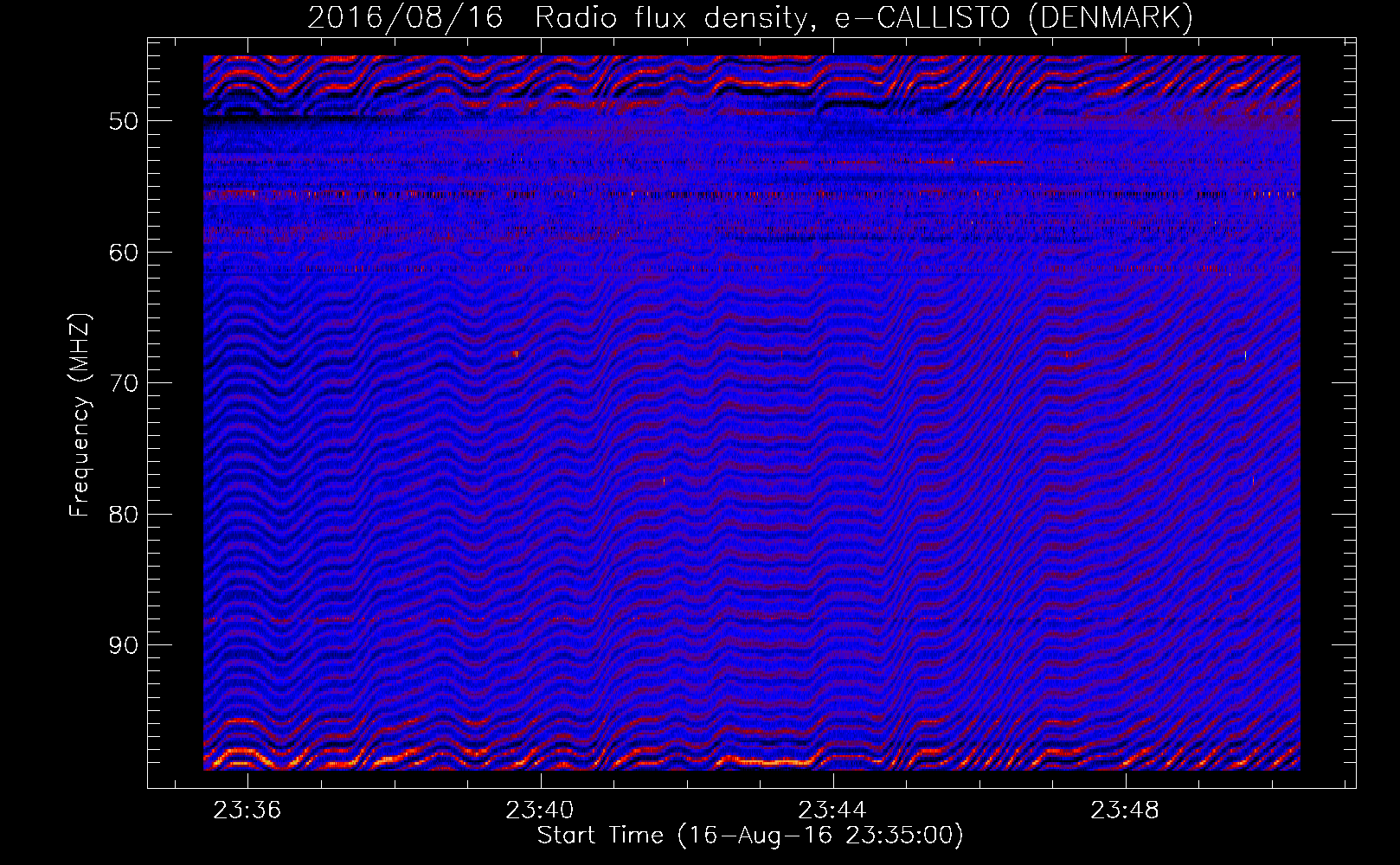Screen dimensions: 1400x865
Task: Click the 'e-CALLISTO (DENMARK)' title text
Action: [1014, 17]
